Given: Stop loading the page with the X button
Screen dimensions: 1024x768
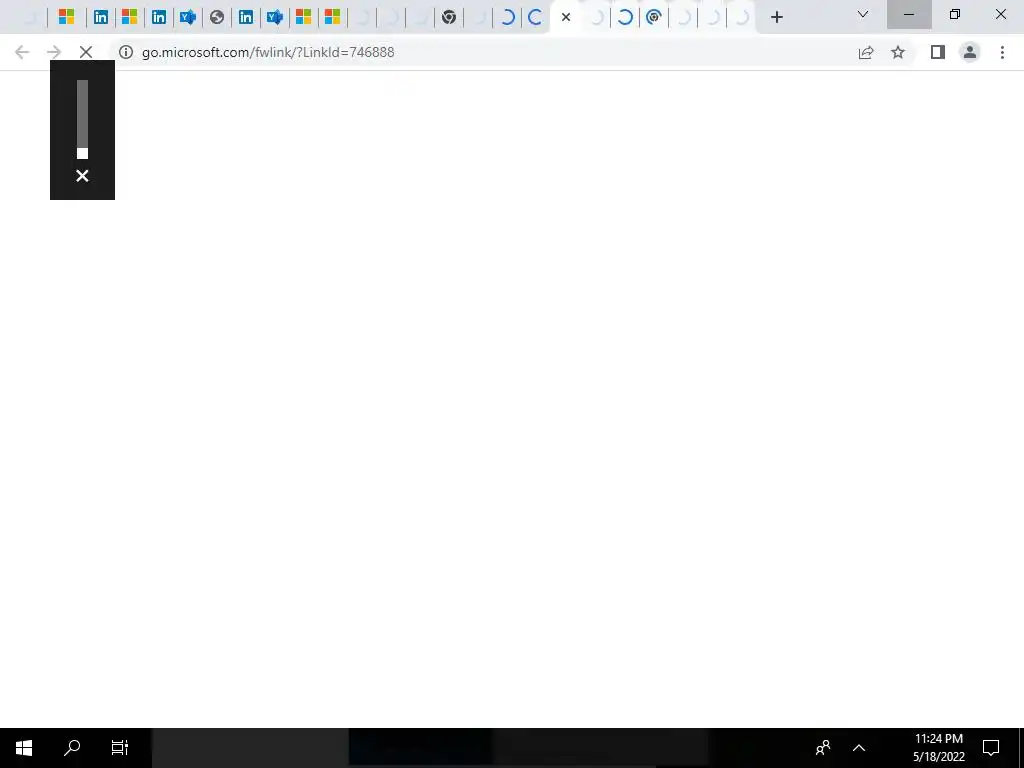Looking at the screenshot, I should point(86,52).
